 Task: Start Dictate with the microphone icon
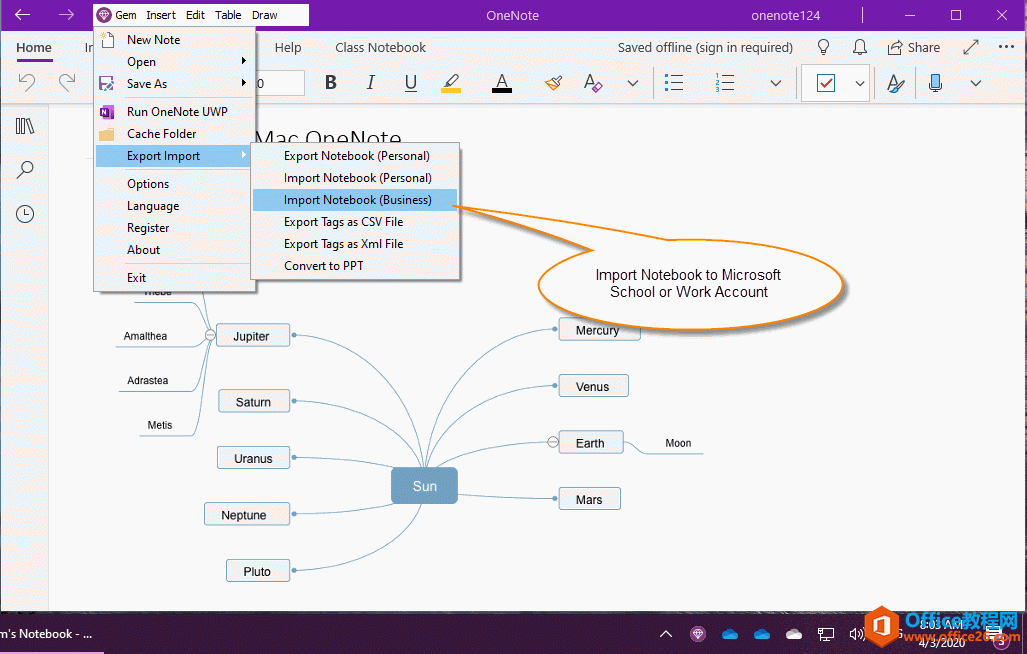click(934, 83)
